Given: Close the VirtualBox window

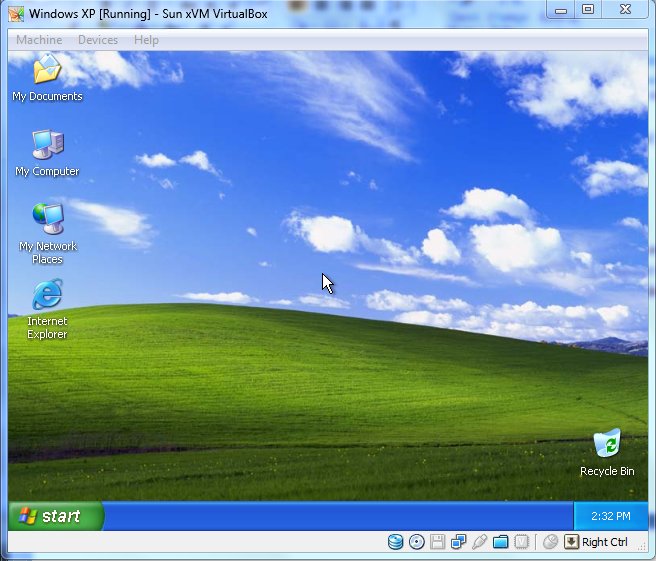Looking at the screenshot, I should pyautogui.click(x=625, y=10).
